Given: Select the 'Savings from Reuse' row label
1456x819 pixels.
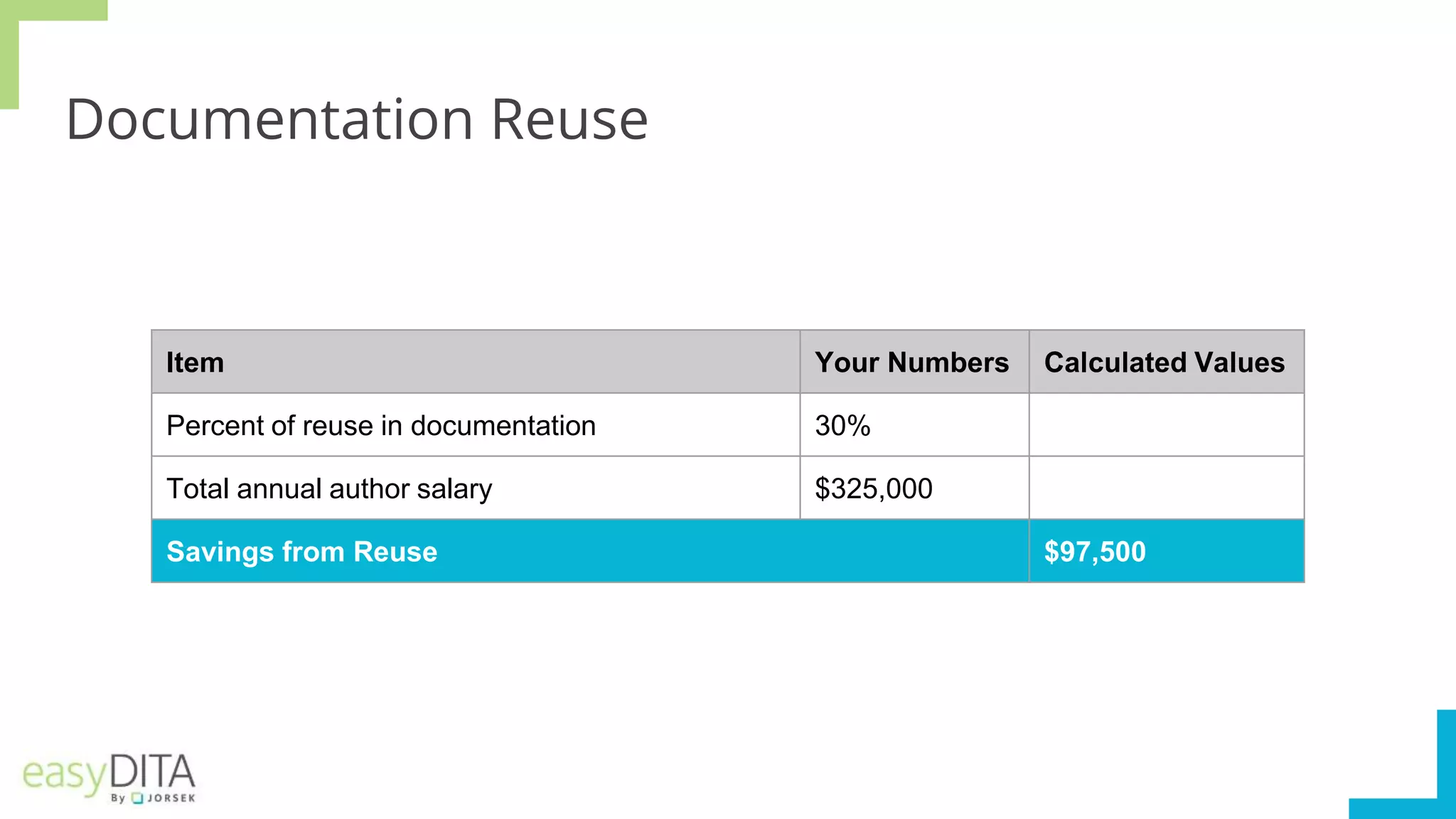Looking at the screenshot, I should point(301,552).
